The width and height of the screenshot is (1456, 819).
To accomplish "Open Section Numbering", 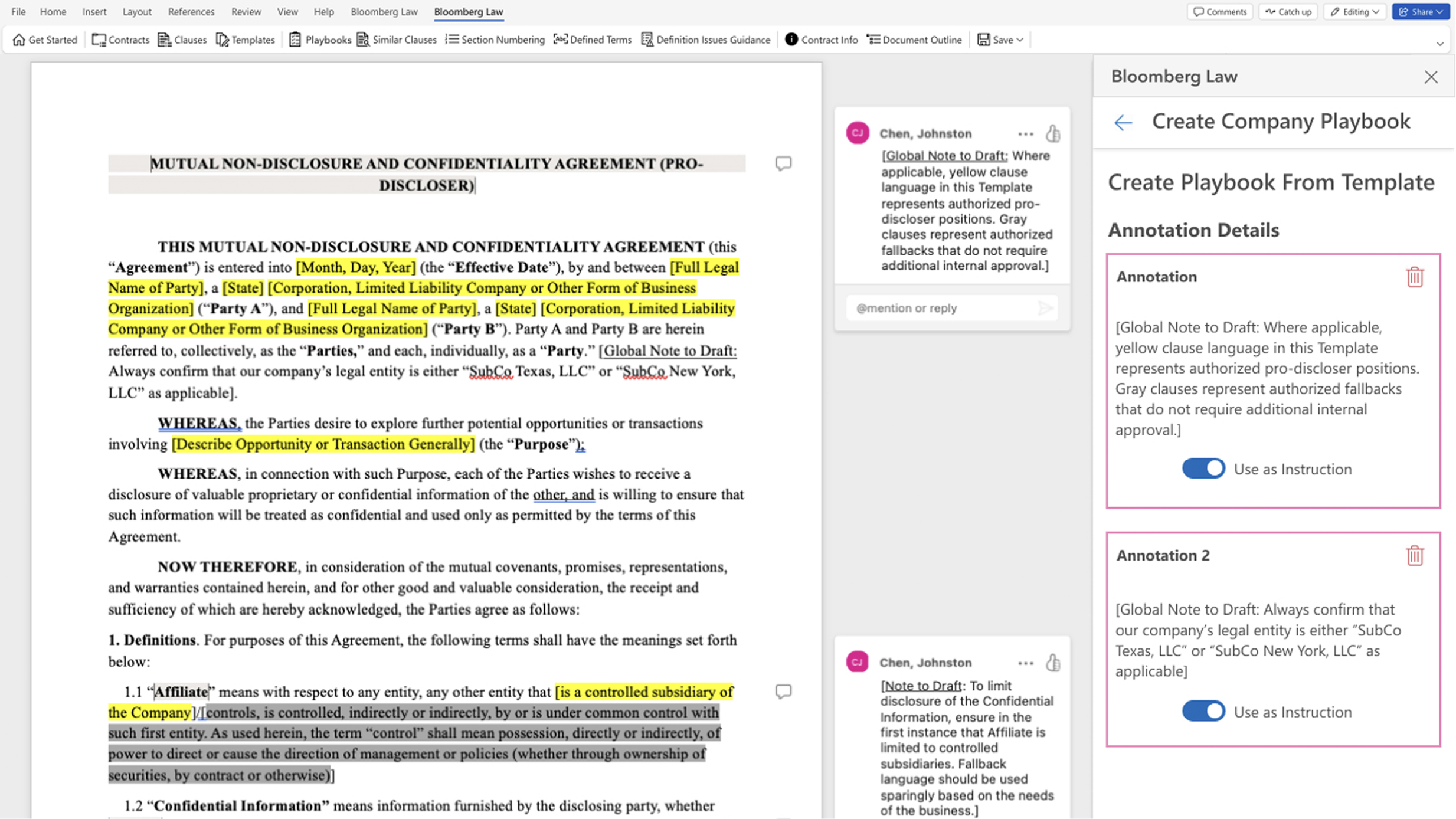I will [495, 40].
